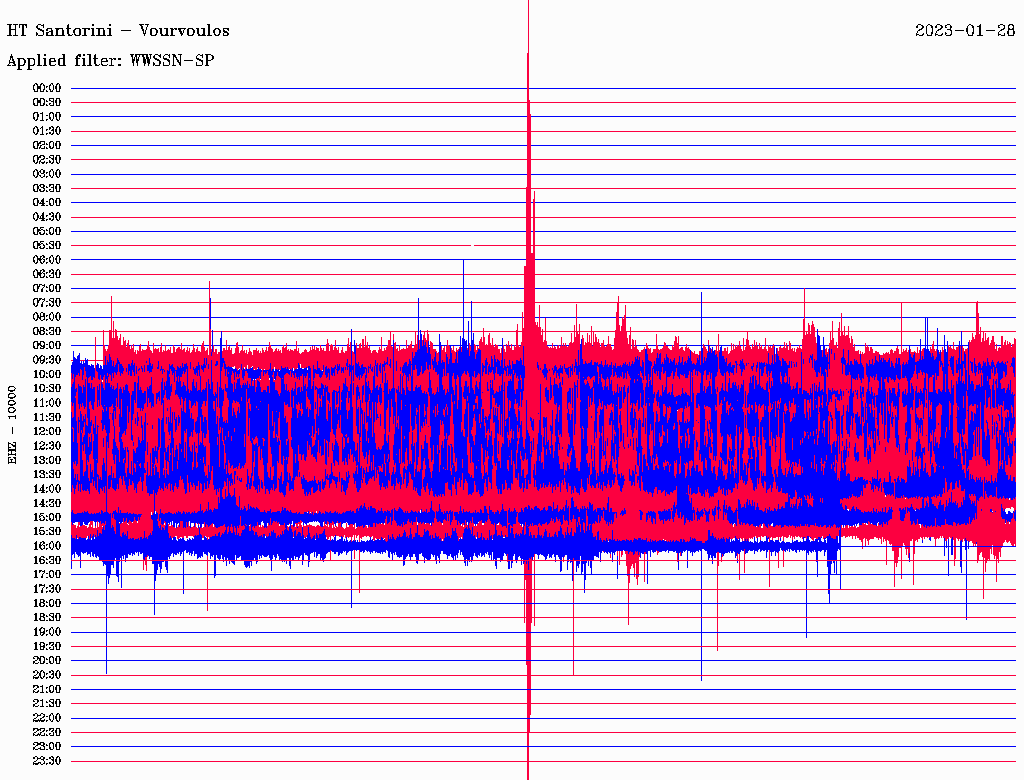Viewport: 1024px width, 780px height.
Task: Click the 12:30 time label
Action: [47, 446]
